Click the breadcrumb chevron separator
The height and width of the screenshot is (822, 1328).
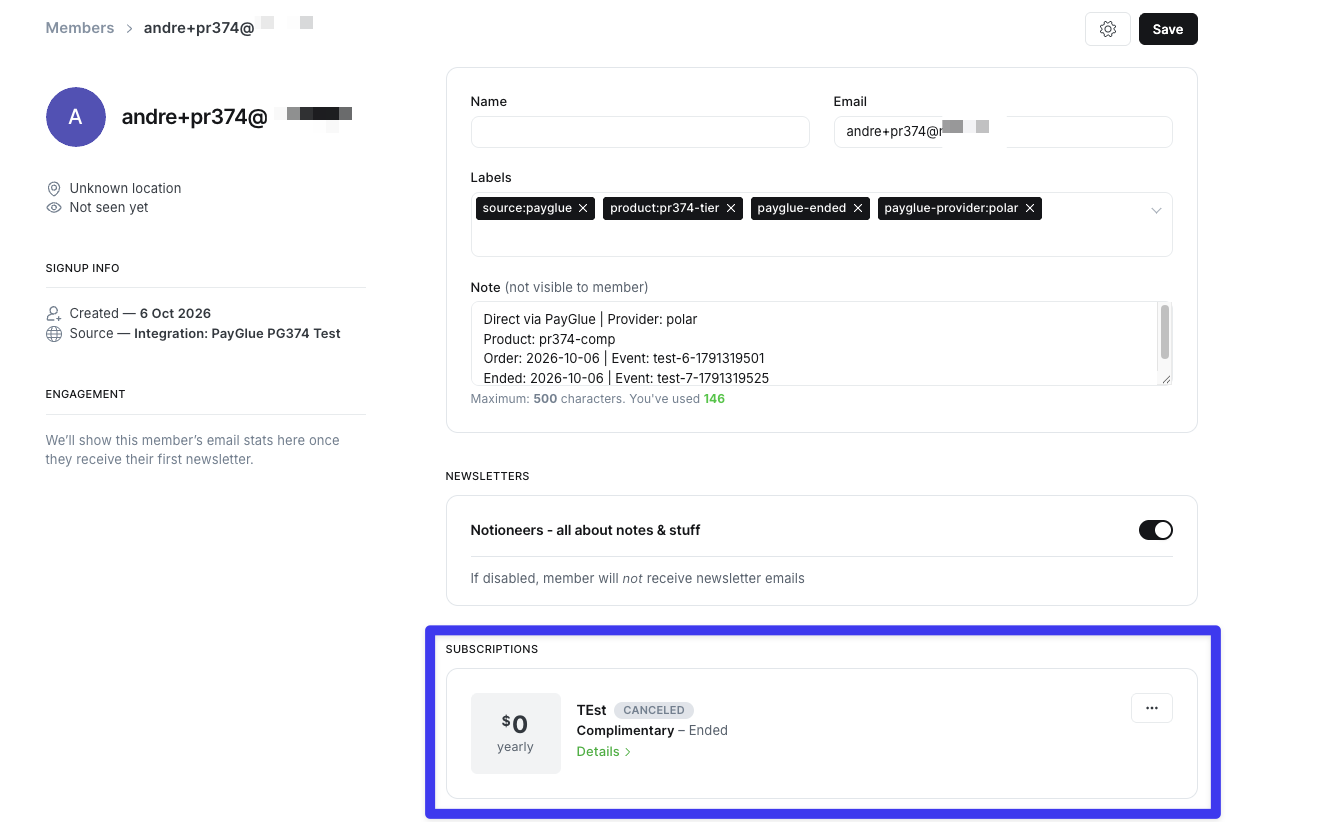[129, 29]
